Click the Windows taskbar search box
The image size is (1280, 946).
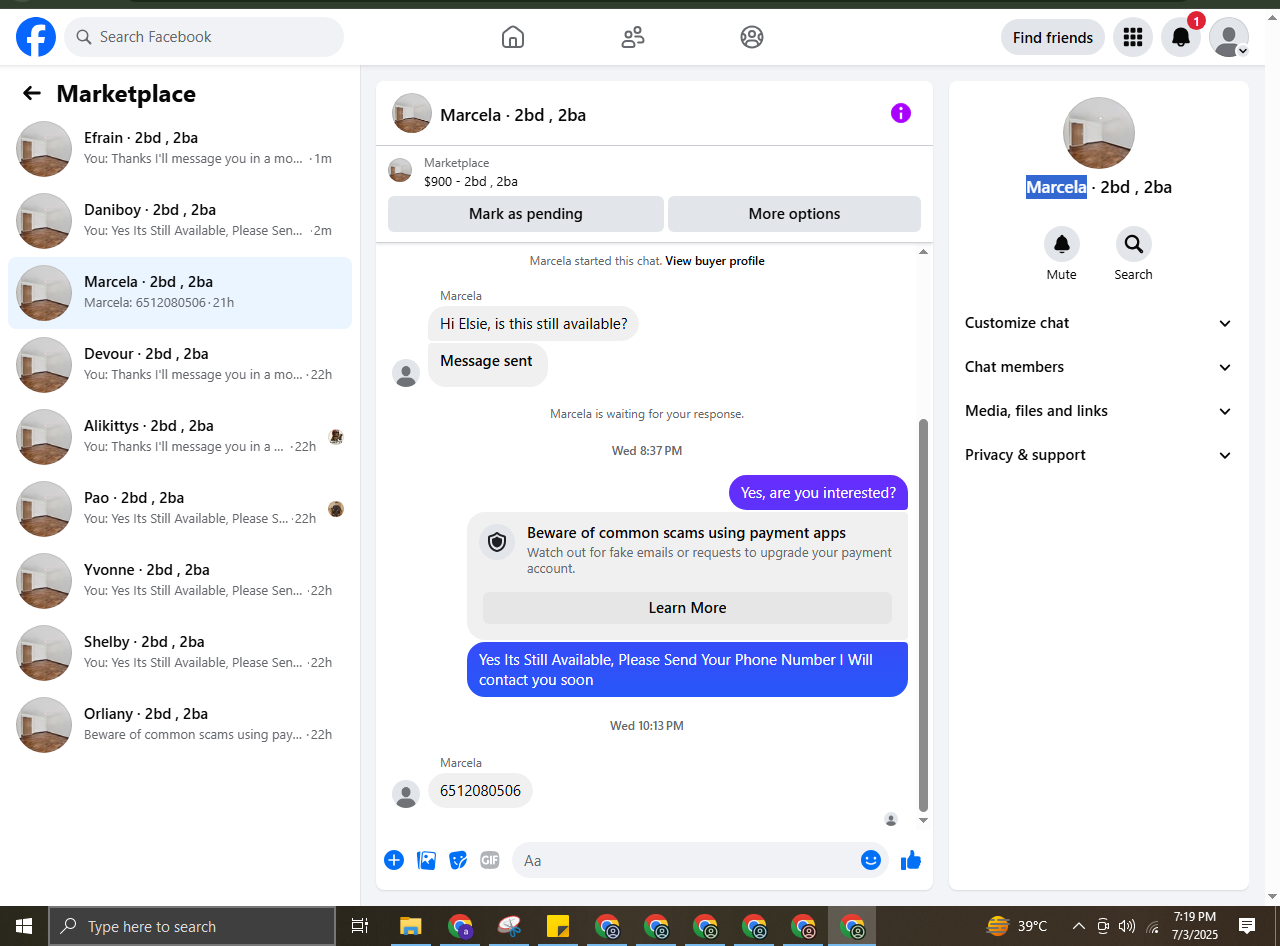point(192,926)
